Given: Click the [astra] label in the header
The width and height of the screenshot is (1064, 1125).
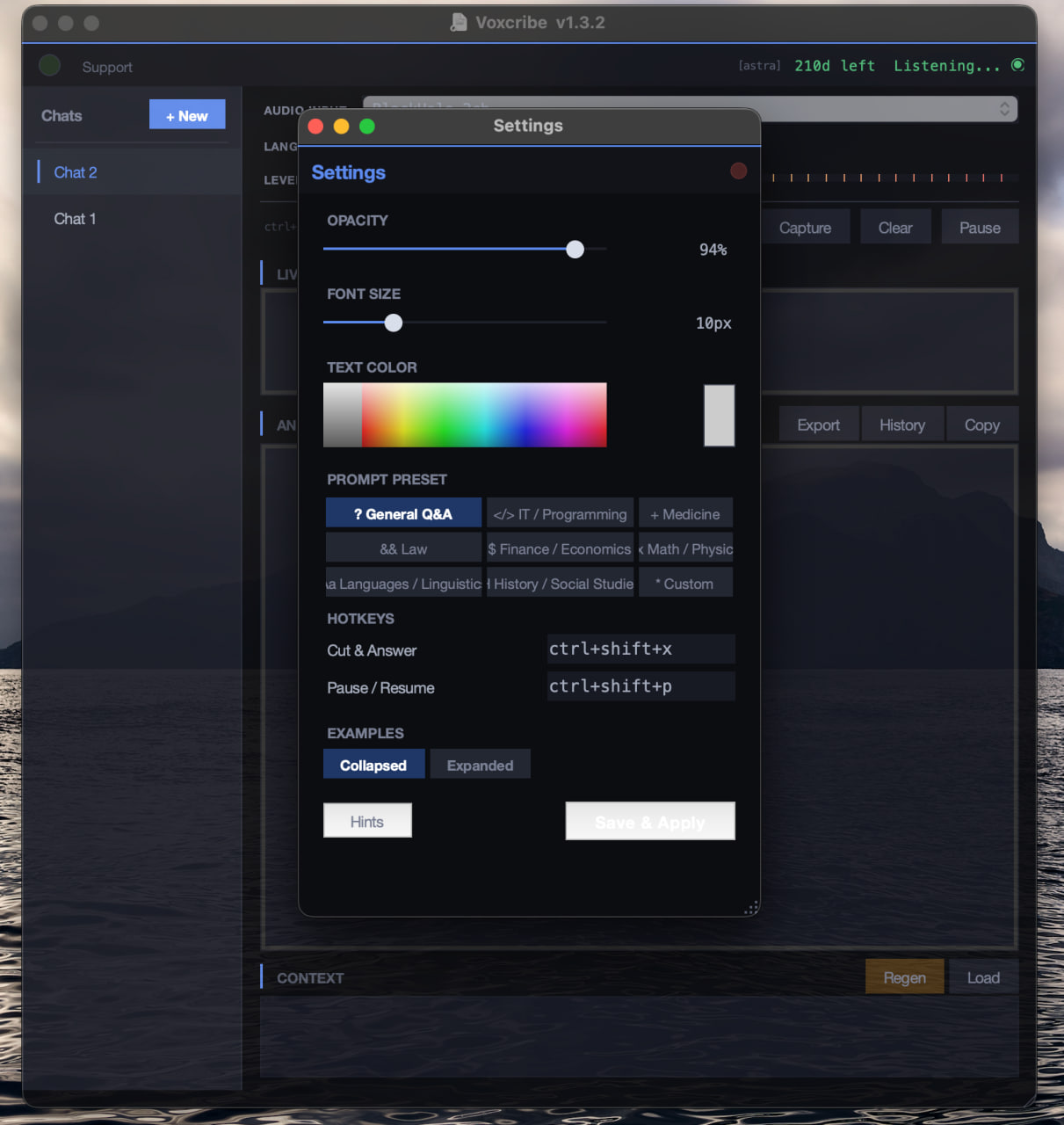Looking at the screenshot, I should click(759, 66).
